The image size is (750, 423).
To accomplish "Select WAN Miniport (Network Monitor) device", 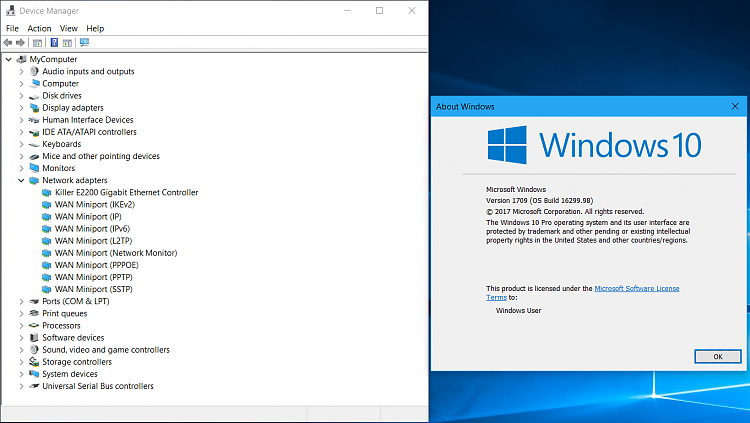I will [x=116, y=253].
